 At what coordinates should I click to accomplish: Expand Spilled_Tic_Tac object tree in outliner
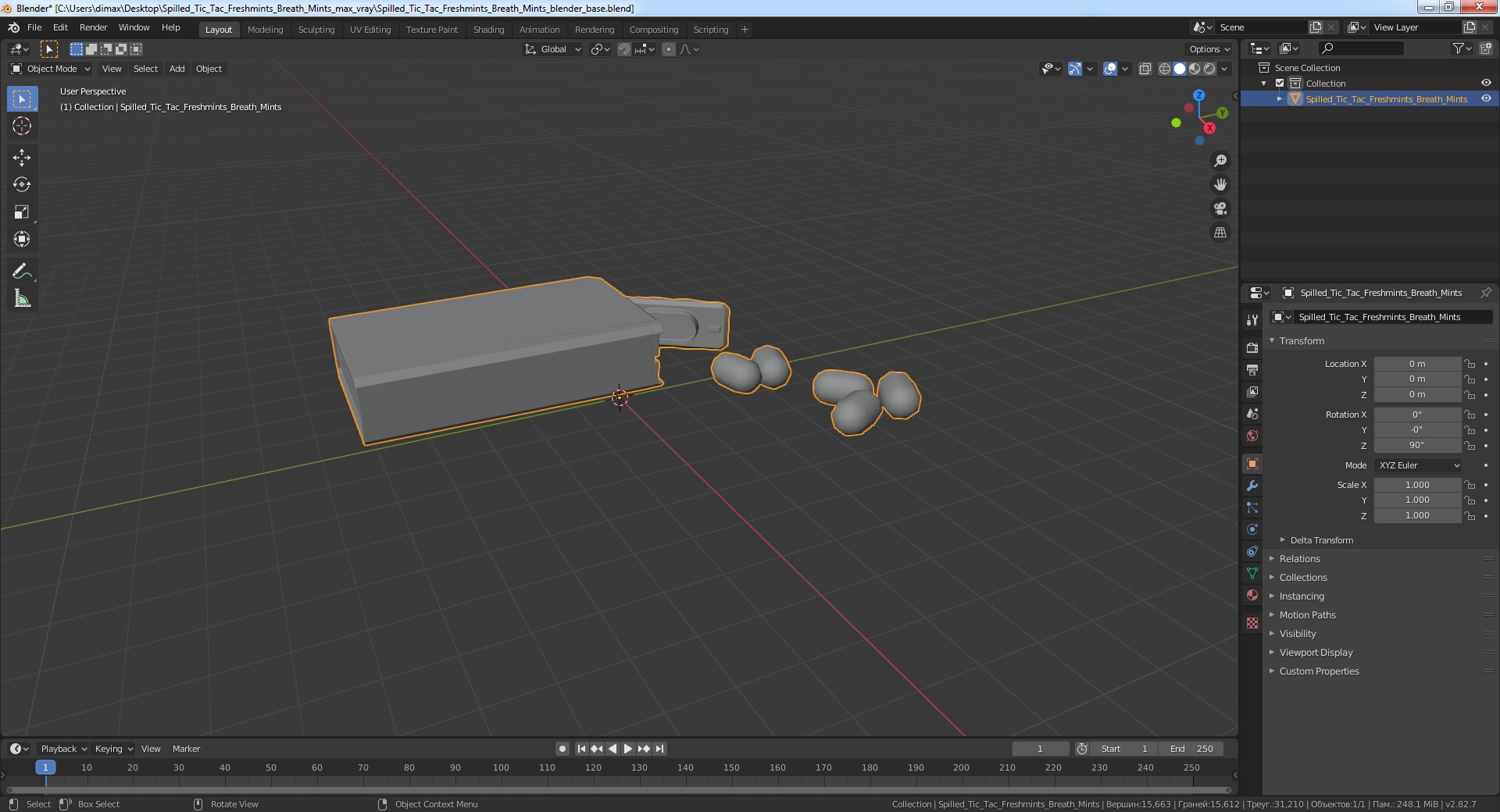click(x=1280, y=99)
